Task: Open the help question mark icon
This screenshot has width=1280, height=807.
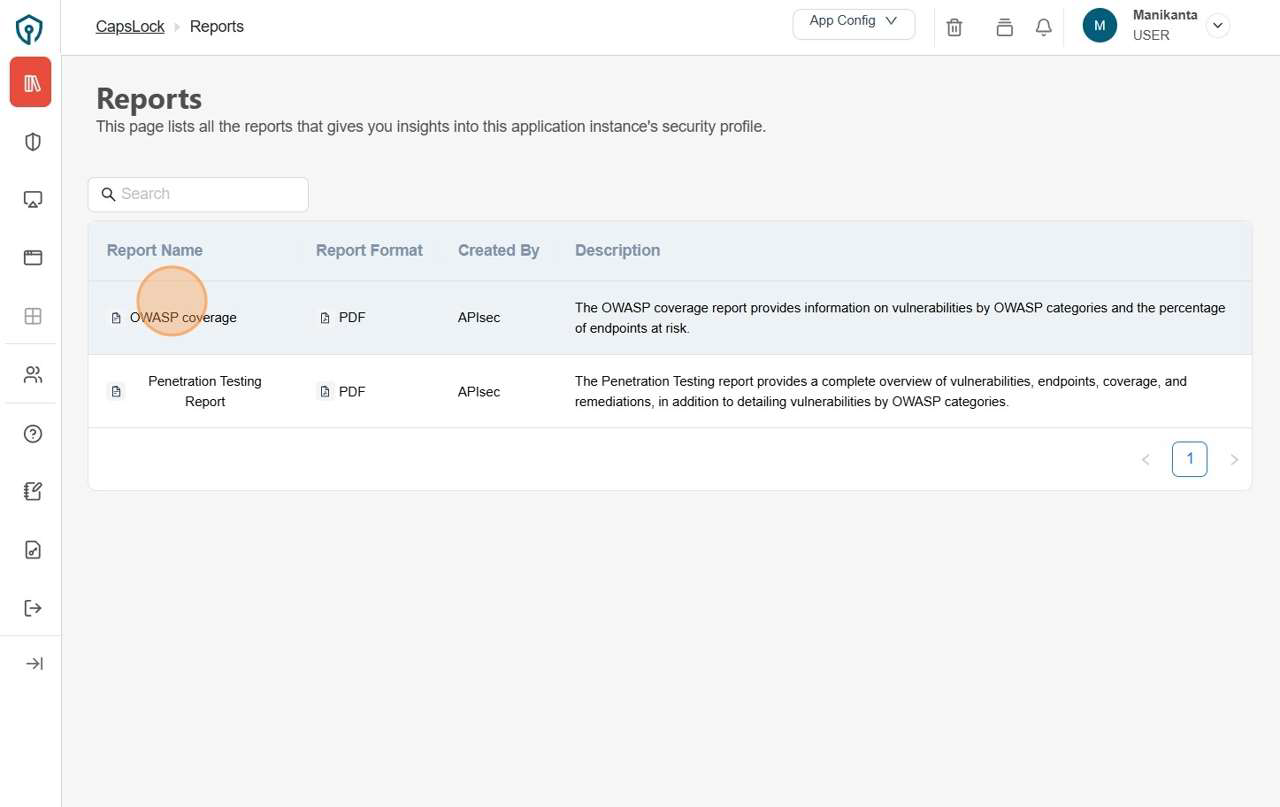Action: 33,434
